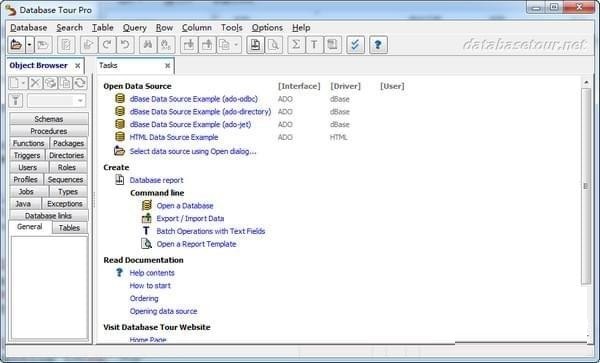The image size is (600, 363).
Task: Click the report preview magnifier icon
Action: (274, 45)
